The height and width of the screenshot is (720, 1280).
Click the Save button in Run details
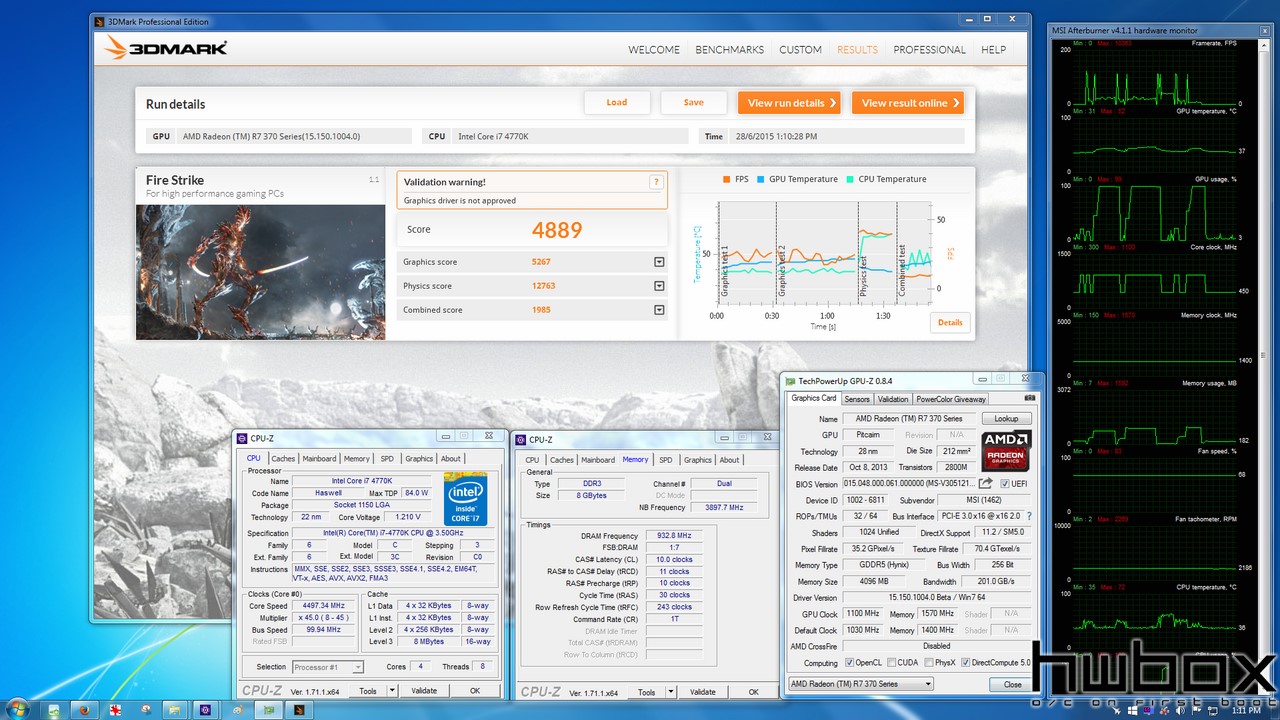coord(694,102)
